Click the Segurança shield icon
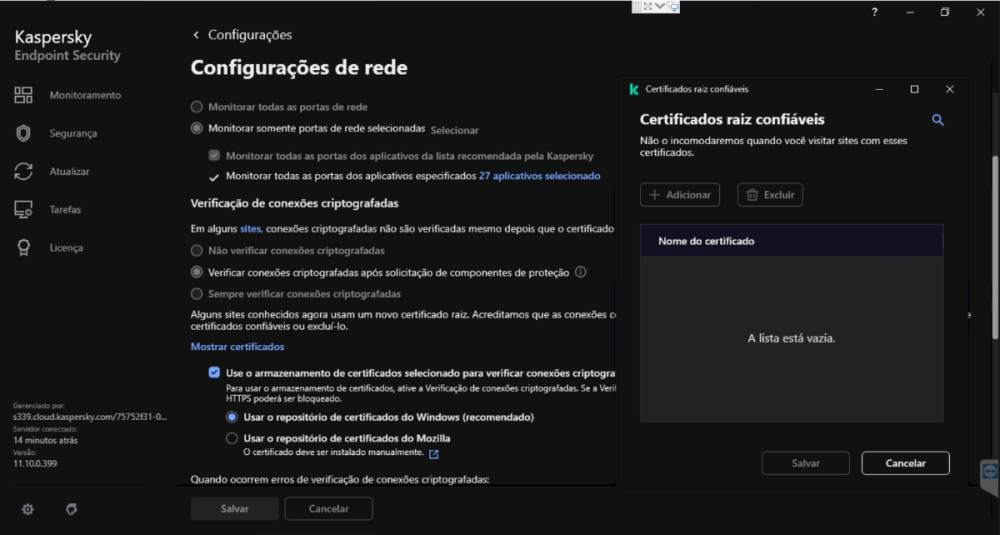Image resolution: width=1000 pixels, height=535 pixels. click(24, 133)
